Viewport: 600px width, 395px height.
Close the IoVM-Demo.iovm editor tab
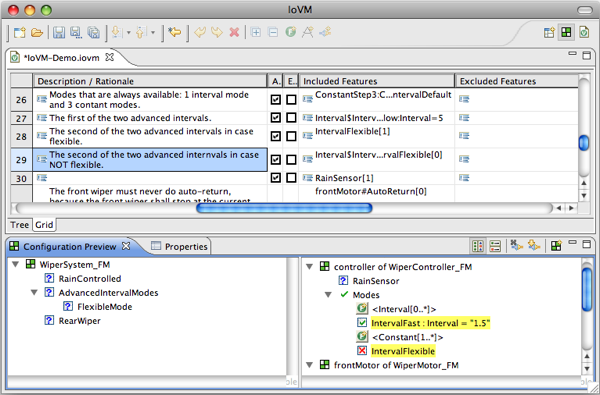pos(109,57)
